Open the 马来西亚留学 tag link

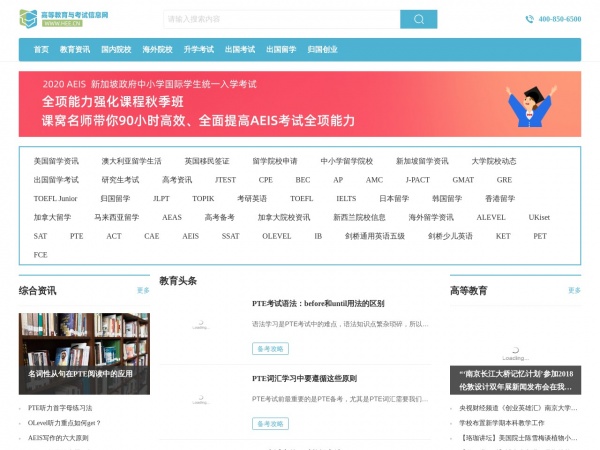tap(117, 217)
